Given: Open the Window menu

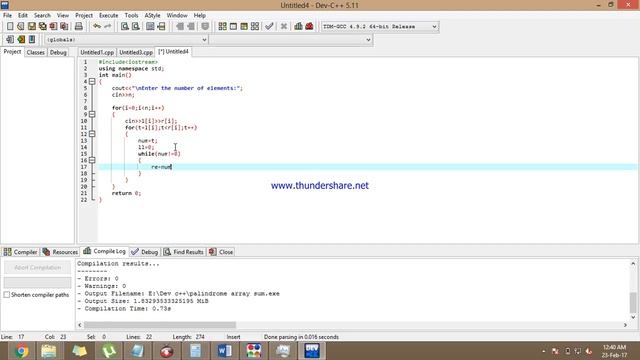Looking at the screenshot, I should click(177, 16).
